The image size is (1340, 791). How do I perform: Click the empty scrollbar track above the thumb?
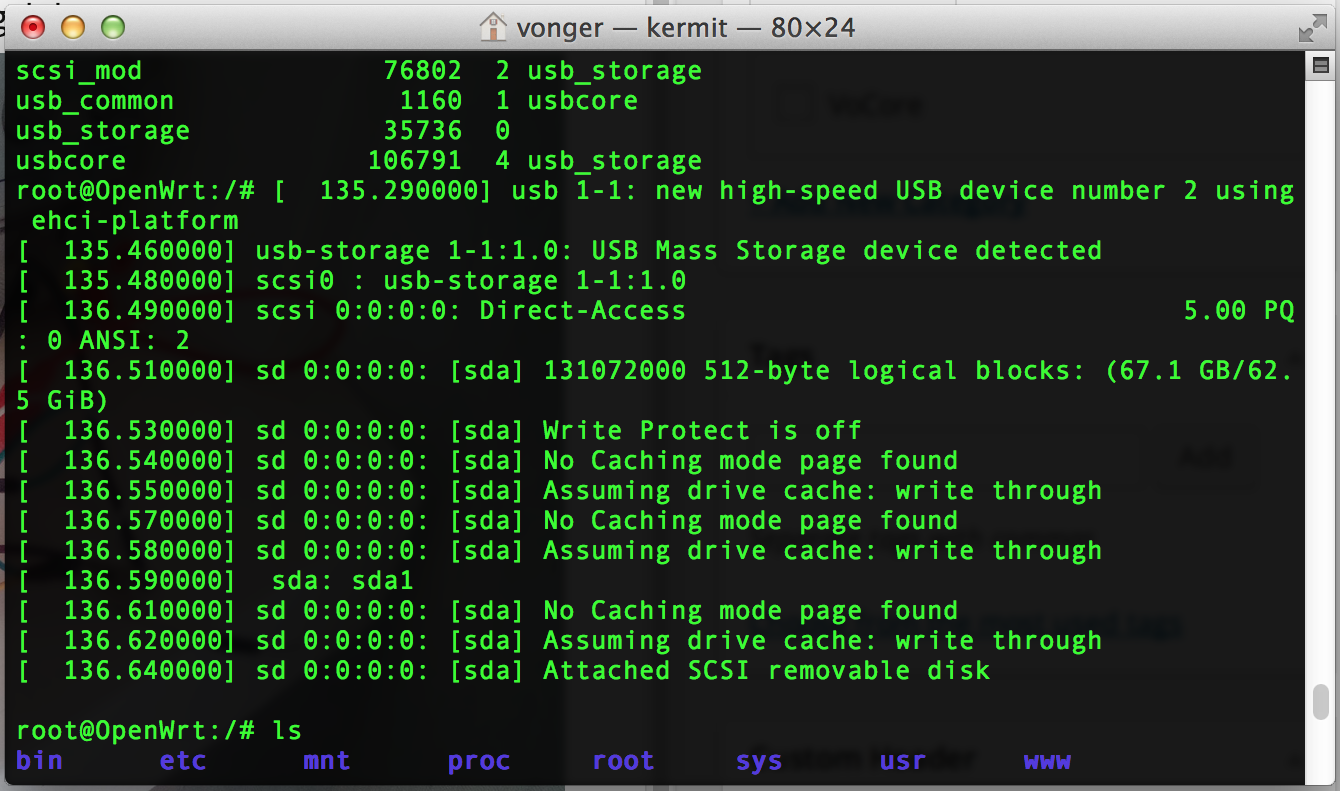pyautogui.click(x=1320, y=380)
